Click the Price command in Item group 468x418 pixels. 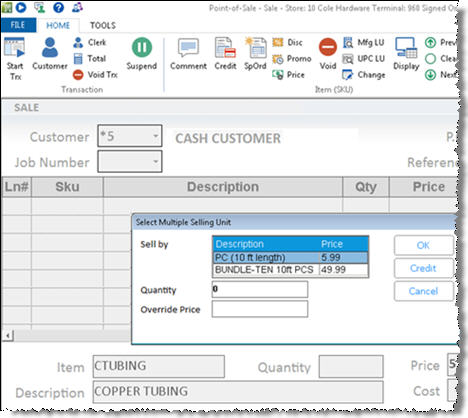288,75
